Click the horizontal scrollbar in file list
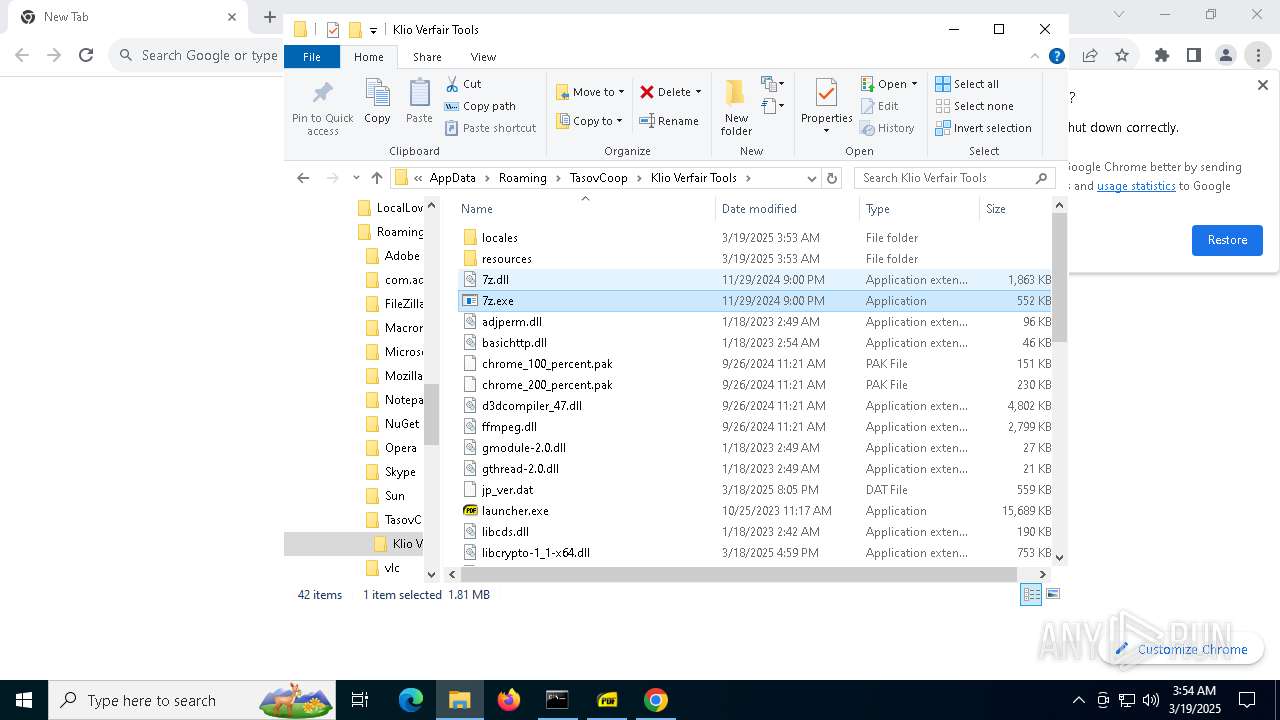Viewport: 1280px width, 720px height. tap(740, 574)
